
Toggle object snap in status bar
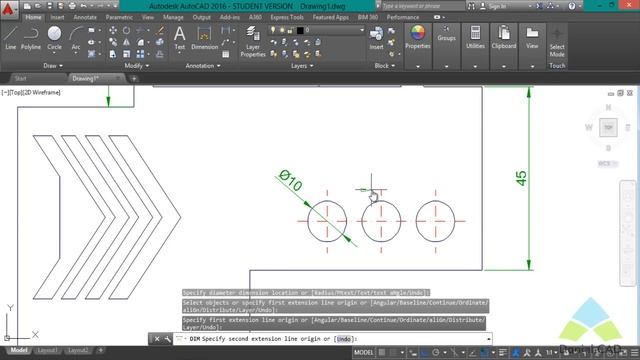484,352
